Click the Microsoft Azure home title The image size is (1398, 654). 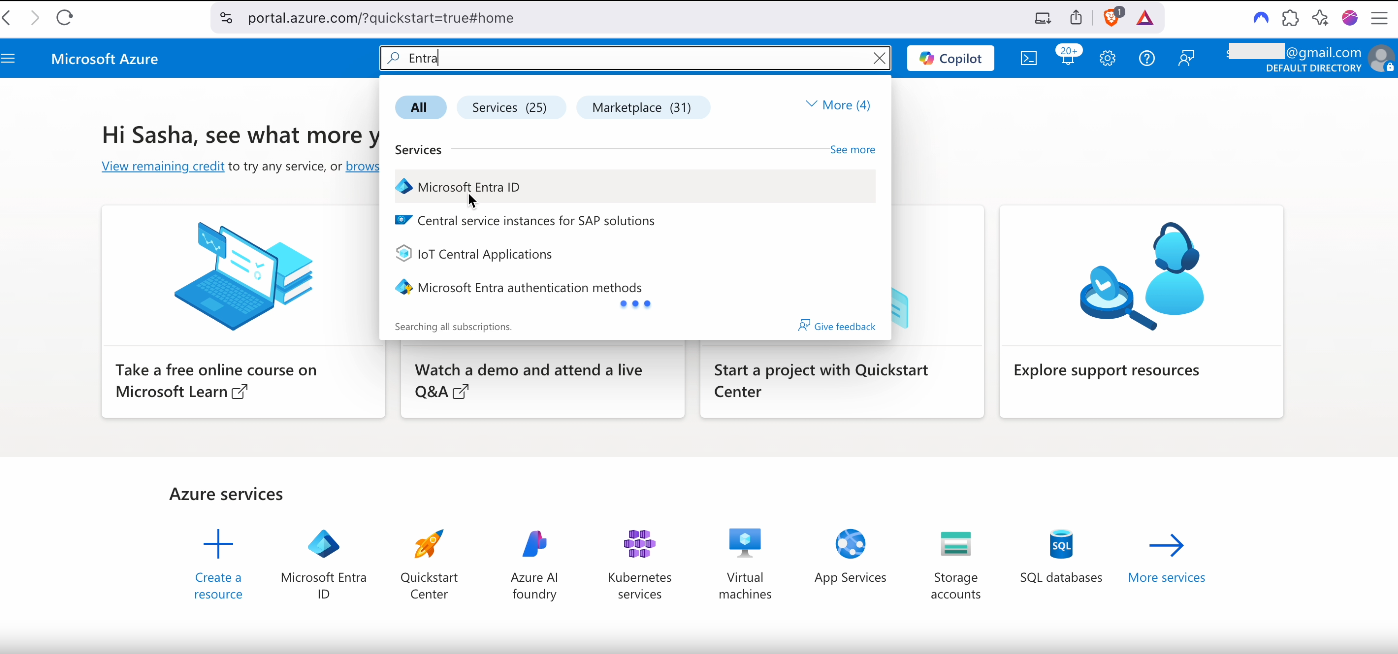click(x=104, y=59)
